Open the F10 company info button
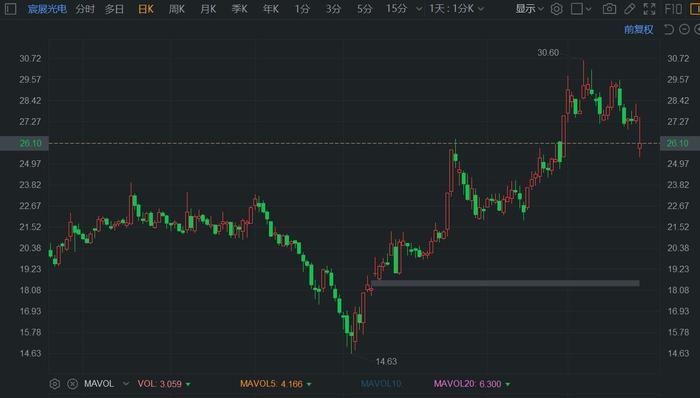Image resolution: width=700 pixels, height=398 pixels. [x=673, y=8]
